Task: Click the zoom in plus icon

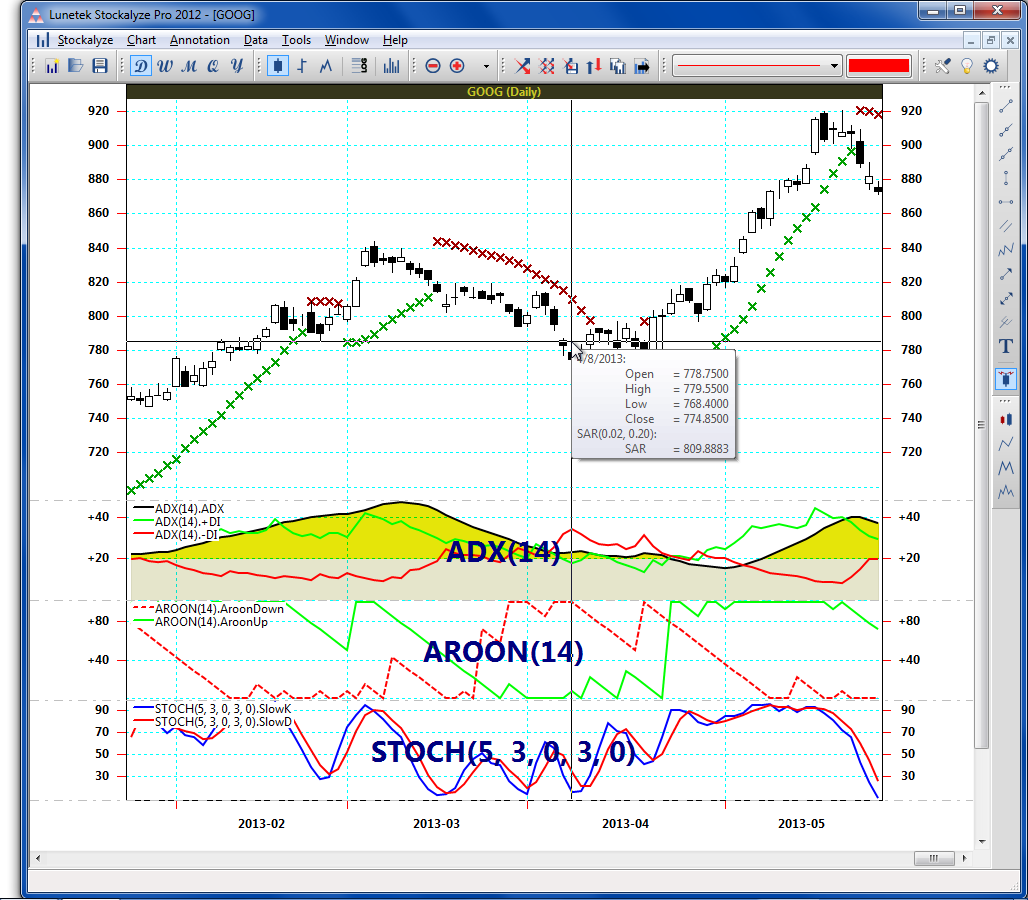Action: point(457,66)
